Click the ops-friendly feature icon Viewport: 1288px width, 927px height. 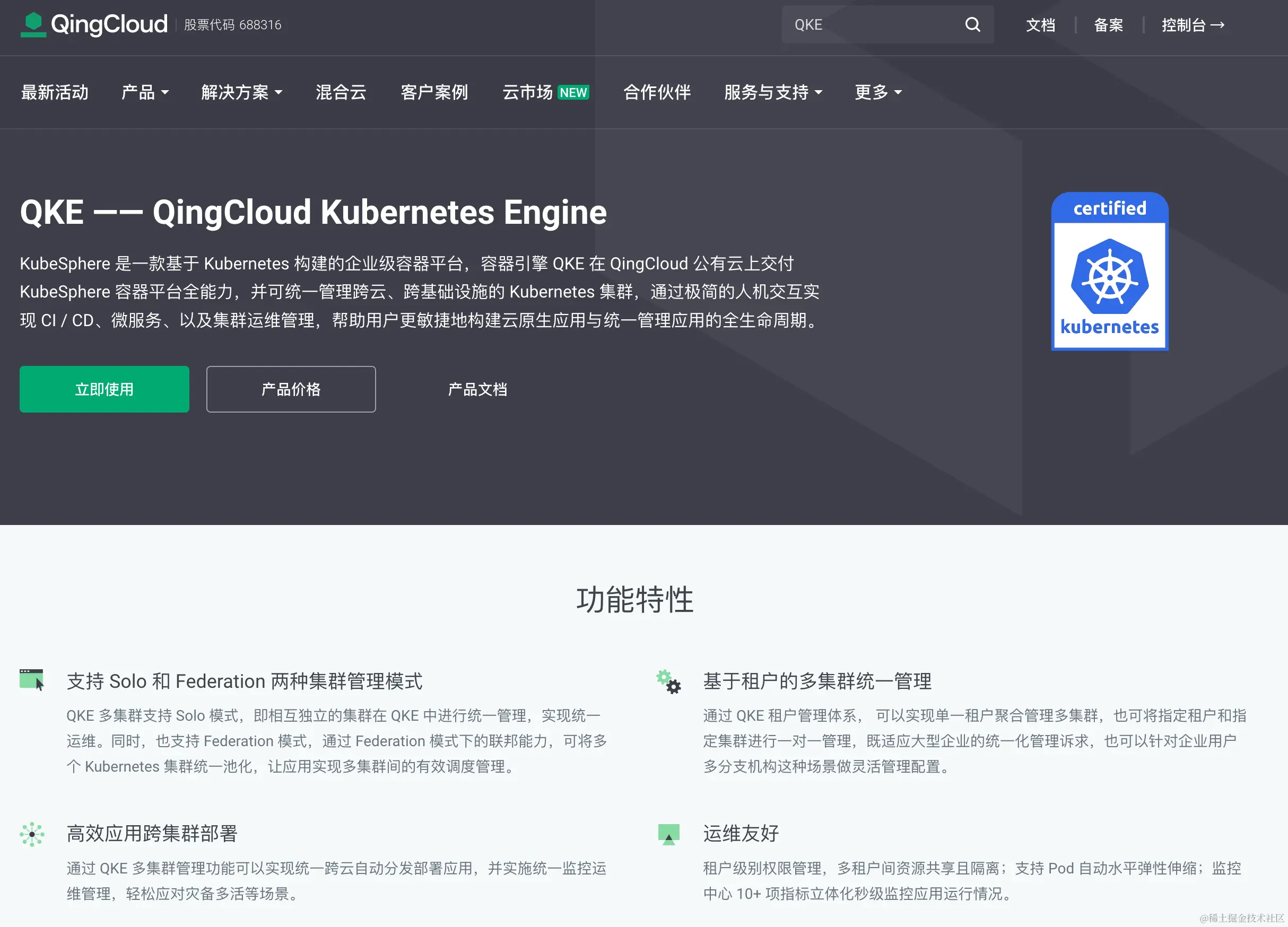668,834
